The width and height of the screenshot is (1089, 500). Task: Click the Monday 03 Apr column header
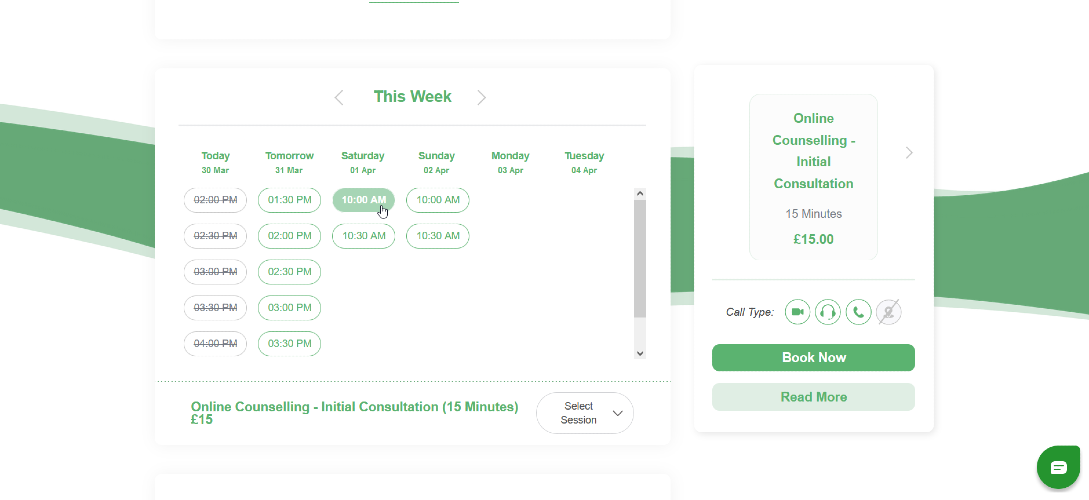(510, 162)
